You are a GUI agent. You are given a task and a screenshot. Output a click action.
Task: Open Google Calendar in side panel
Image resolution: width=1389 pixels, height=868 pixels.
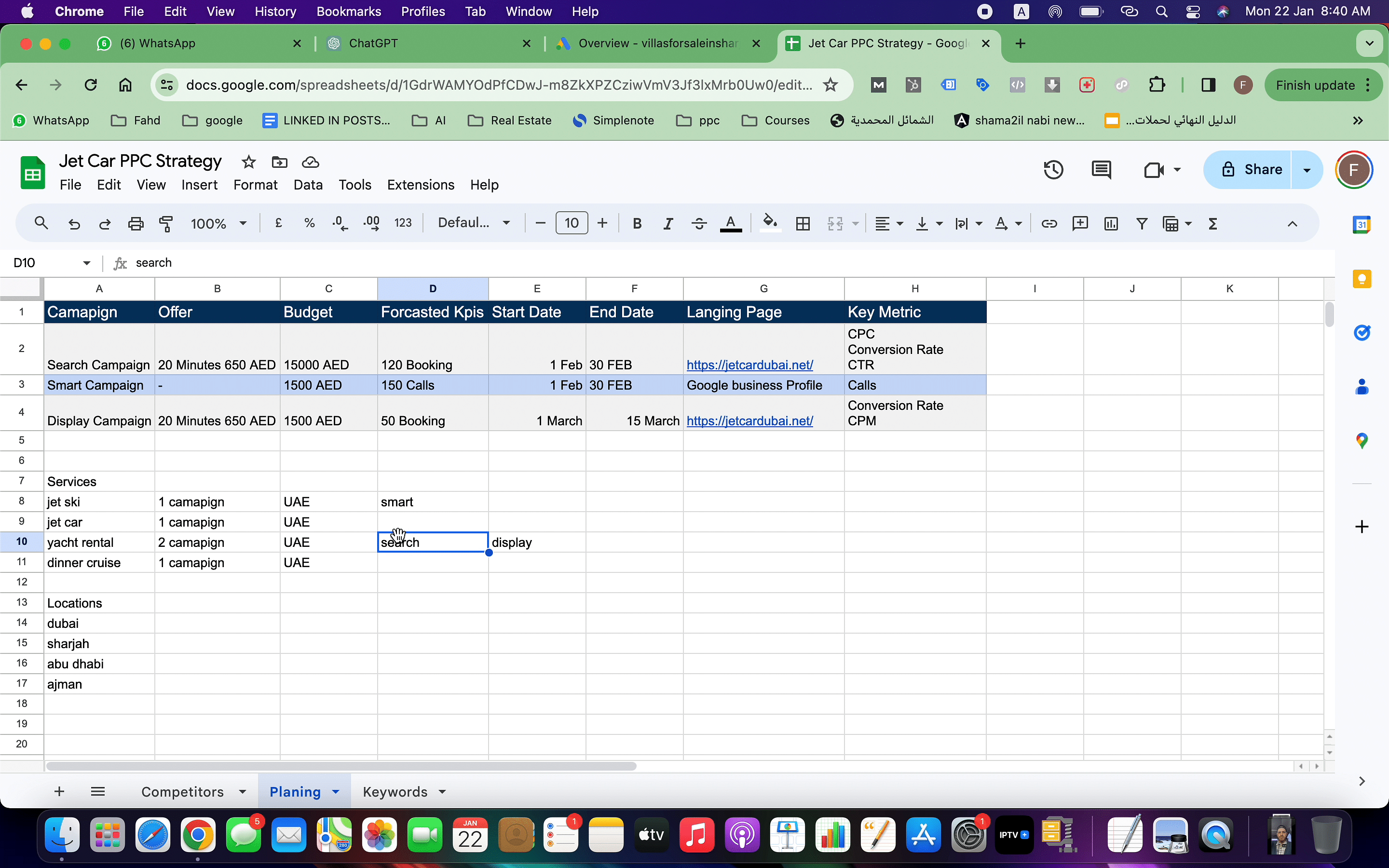1362,224
